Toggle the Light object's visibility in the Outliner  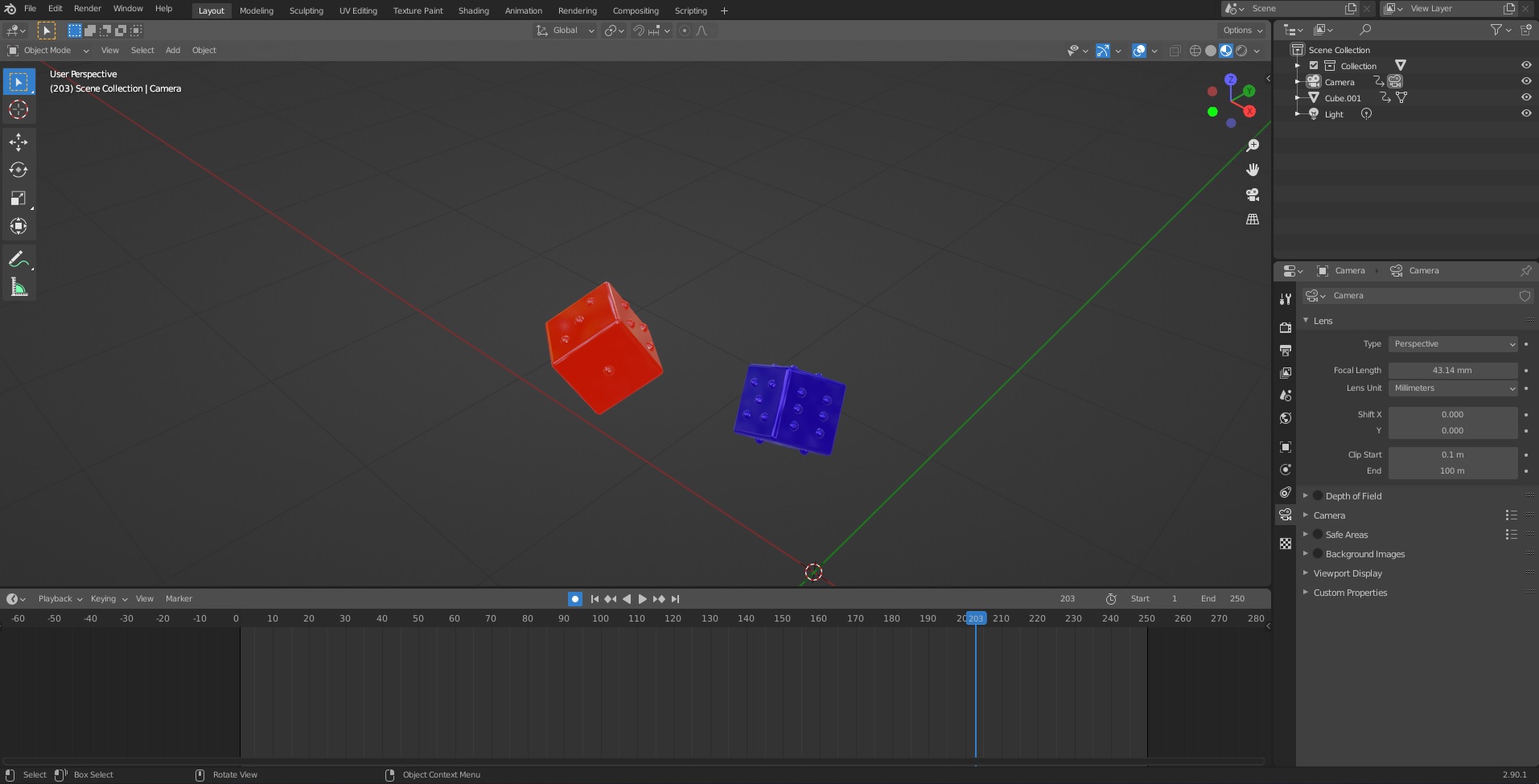click(x=1527, y=113)
